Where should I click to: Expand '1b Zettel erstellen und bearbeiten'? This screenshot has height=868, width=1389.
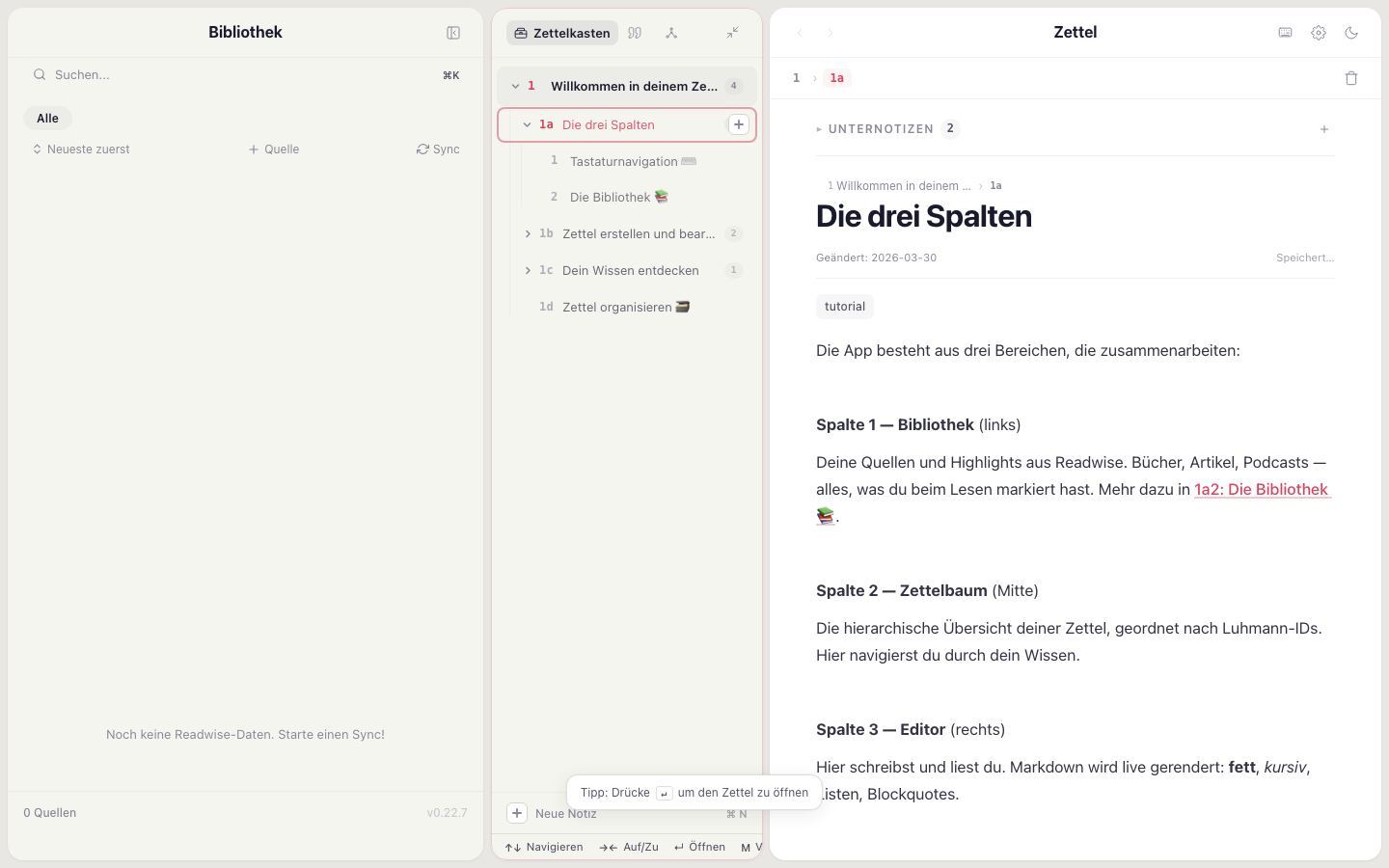(527, 232)
